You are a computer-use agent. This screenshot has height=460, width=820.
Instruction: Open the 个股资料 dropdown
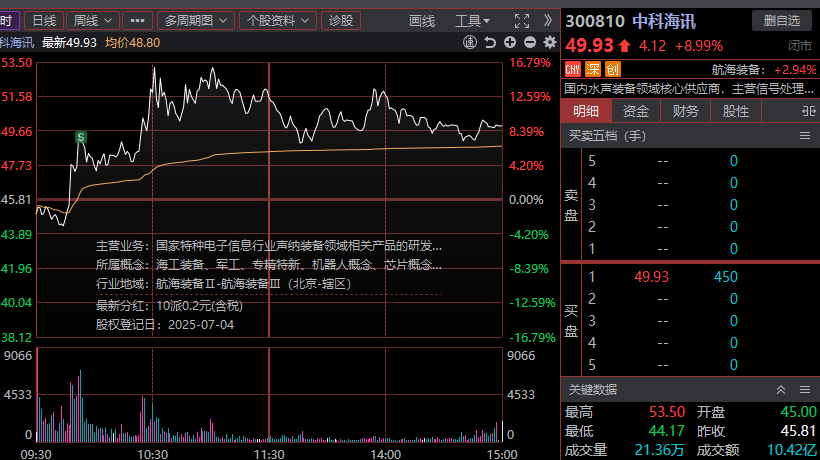tap(278, 21)
